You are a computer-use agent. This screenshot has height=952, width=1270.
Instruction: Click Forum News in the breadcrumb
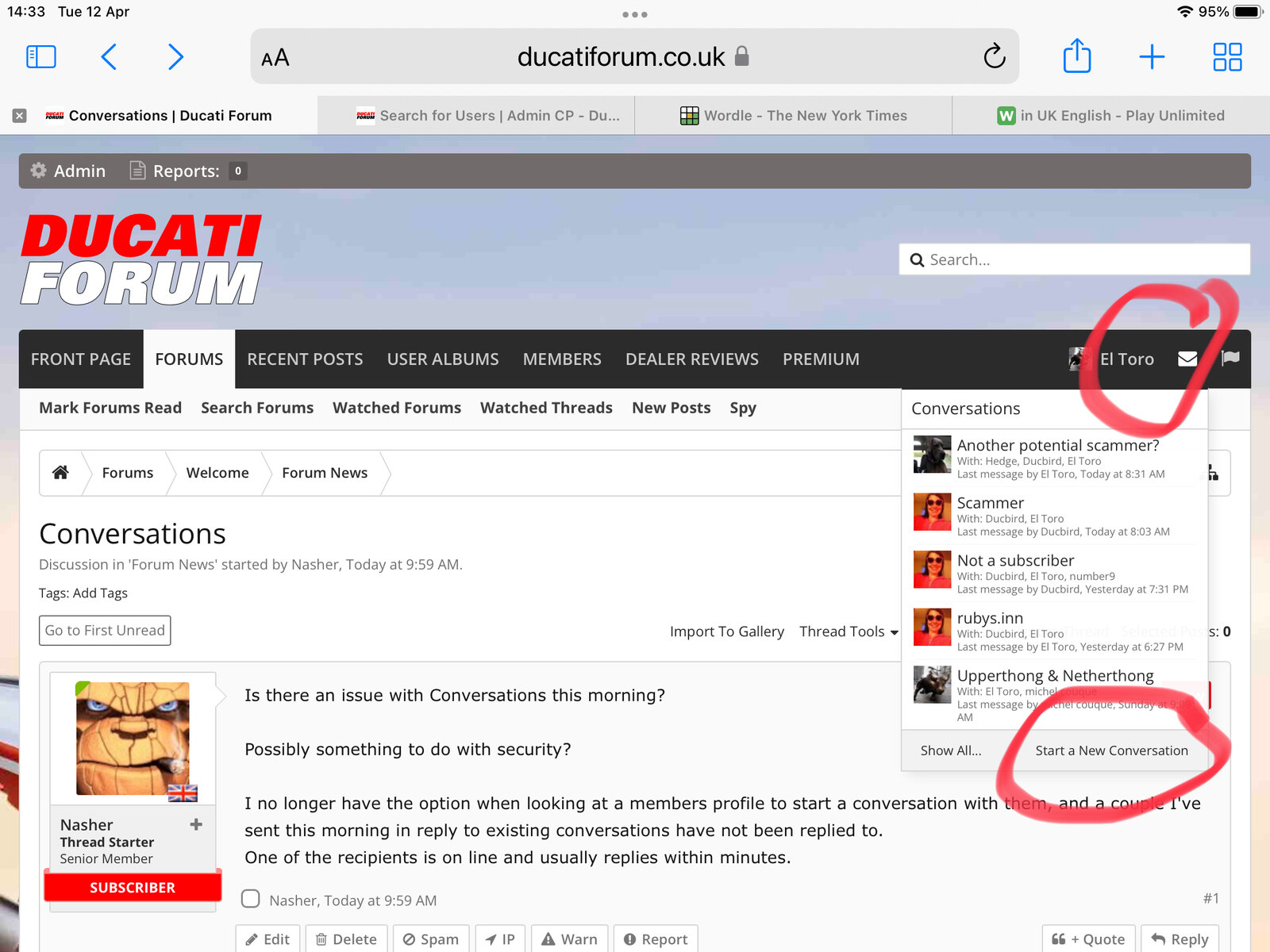(x=325, y=473)
